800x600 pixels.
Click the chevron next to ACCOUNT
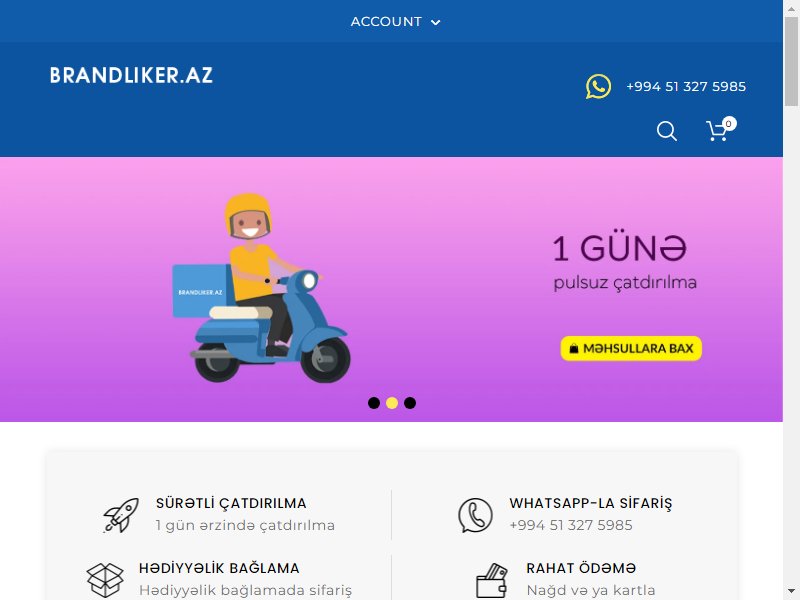pos(436,22)
